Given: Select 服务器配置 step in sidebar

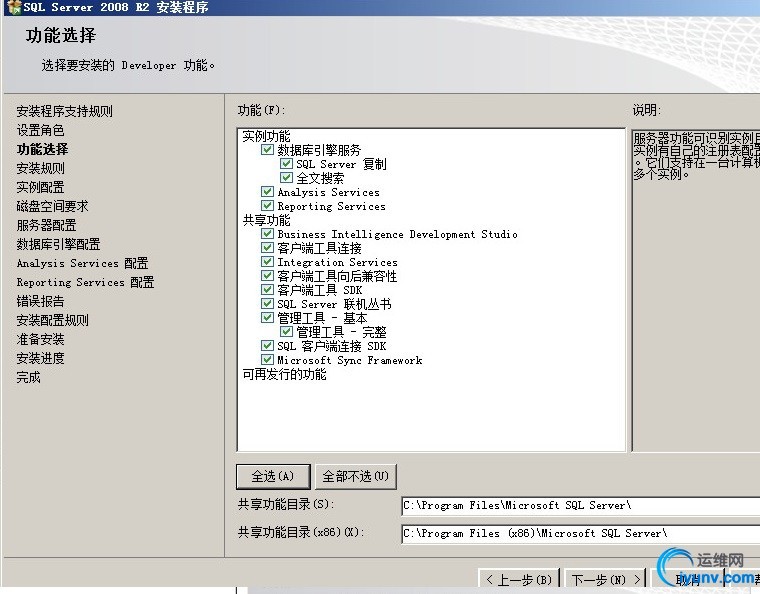Looking at the screenshot, I should tap(46, 225).
